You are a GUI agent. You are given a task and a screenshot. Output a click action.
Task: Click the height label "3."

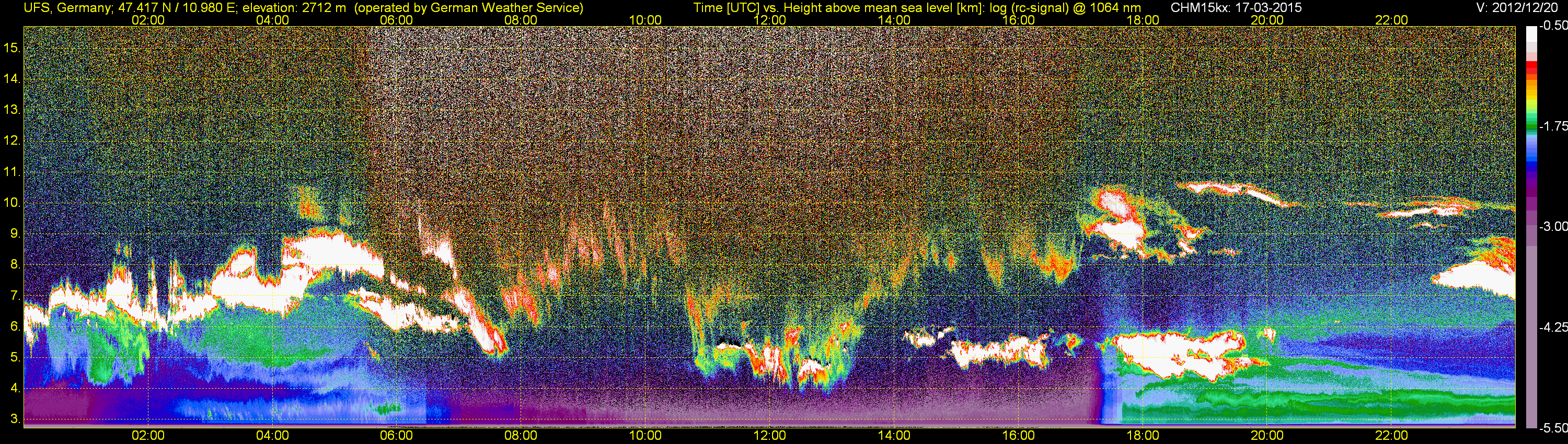click(x=15, y=419)
